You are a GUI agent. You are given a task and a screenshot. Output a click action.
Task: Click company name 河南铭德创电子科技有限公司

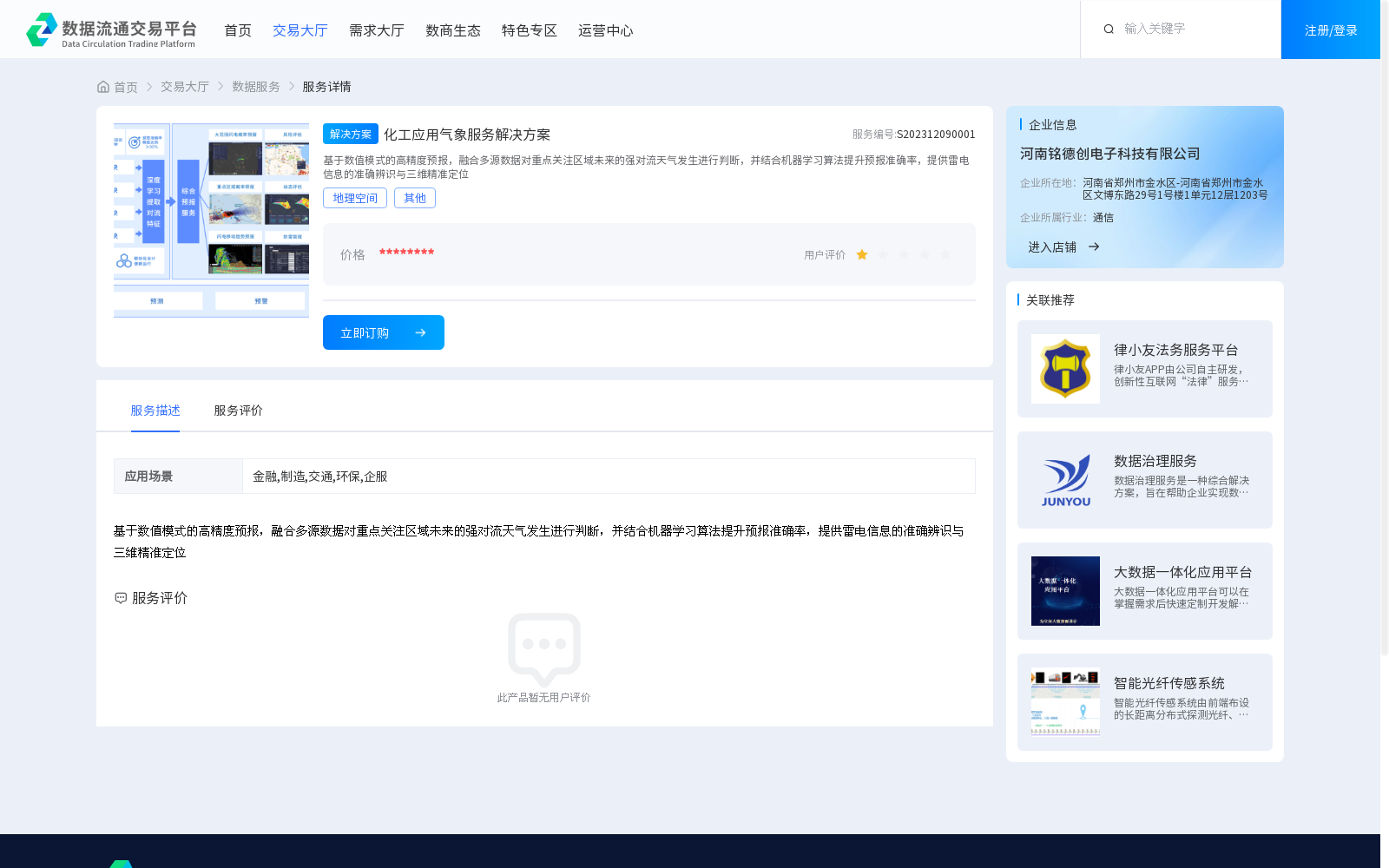(1110, 154)
